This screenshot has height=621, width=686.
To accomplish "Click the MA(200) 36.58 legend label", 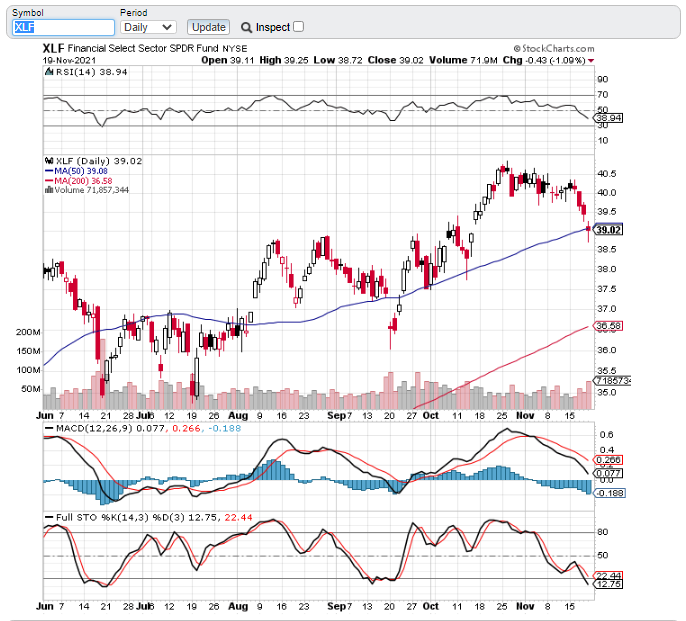I will 83,180.
